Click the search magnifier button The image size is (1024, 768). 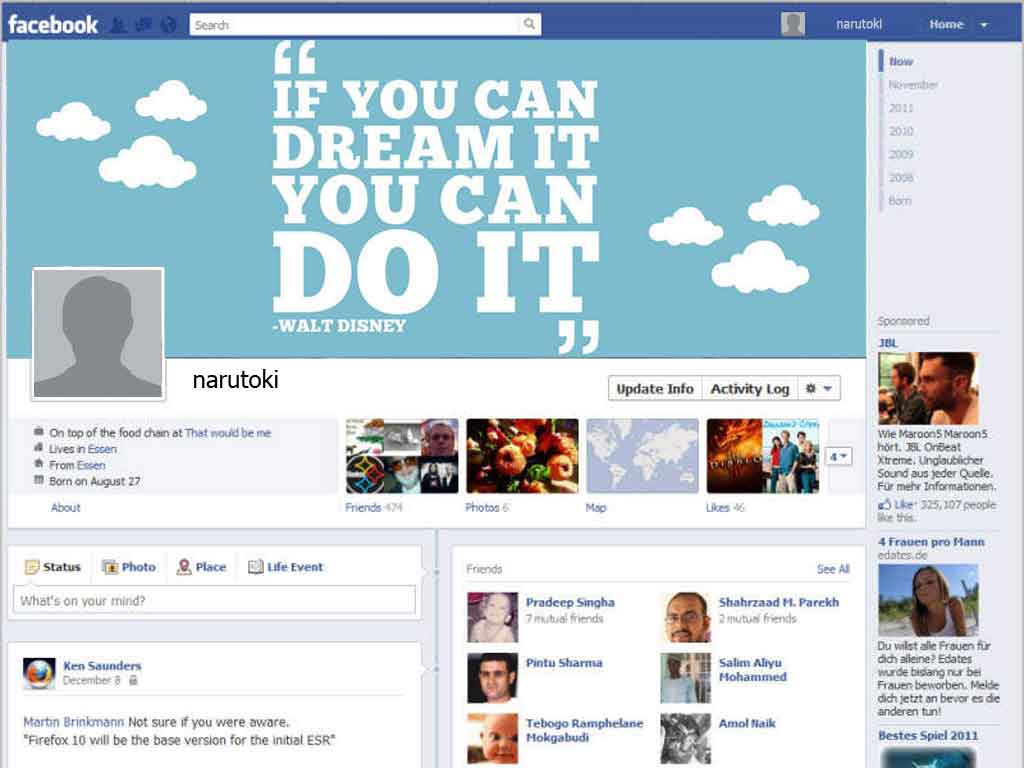pos(530,24)
